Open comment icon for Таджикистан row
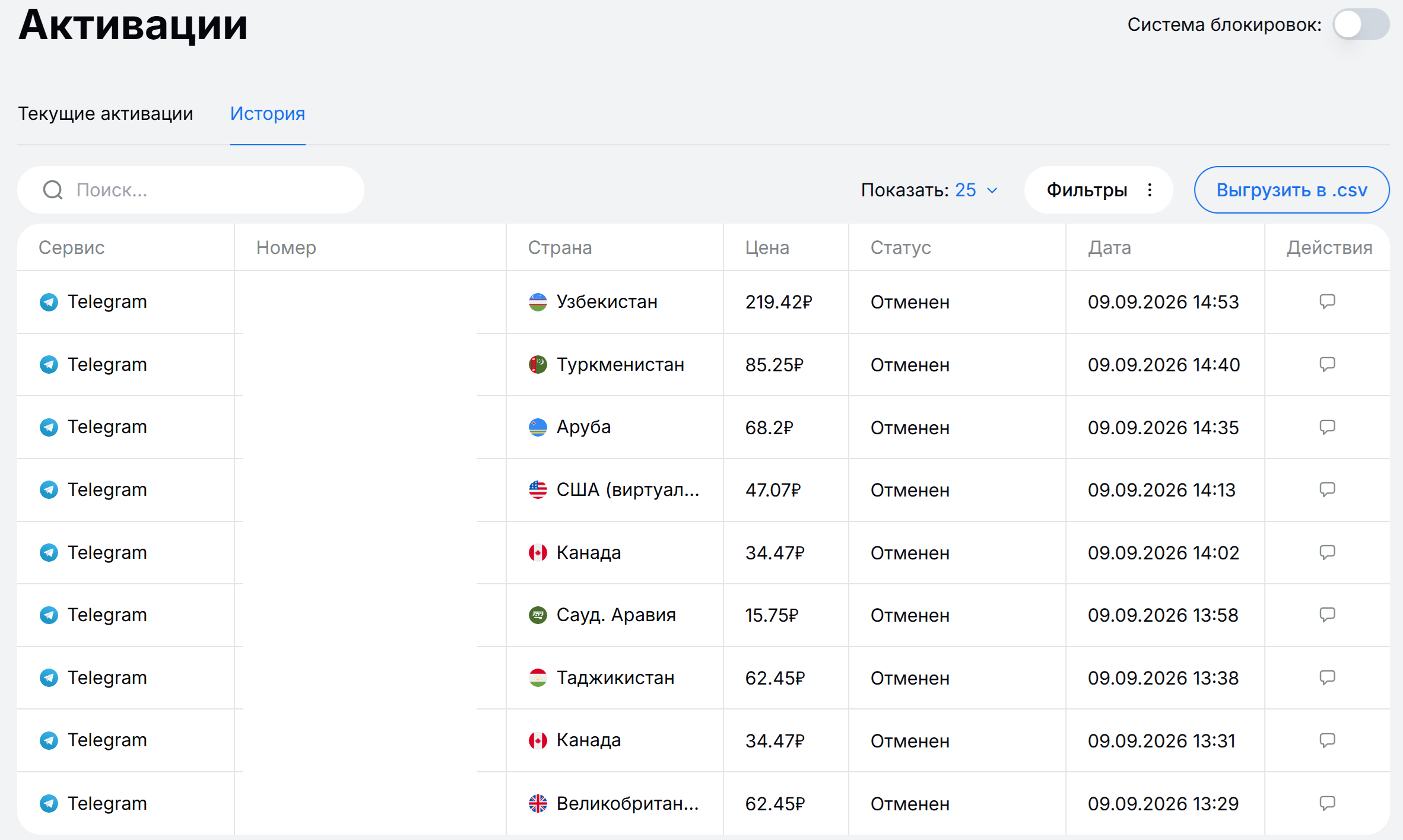Viewport: 1403px width, 840px height. (1327, 677)
